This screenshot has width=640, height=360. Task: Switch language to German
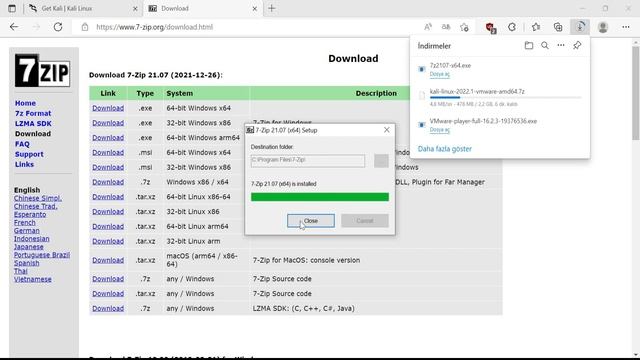click(27, 231)
